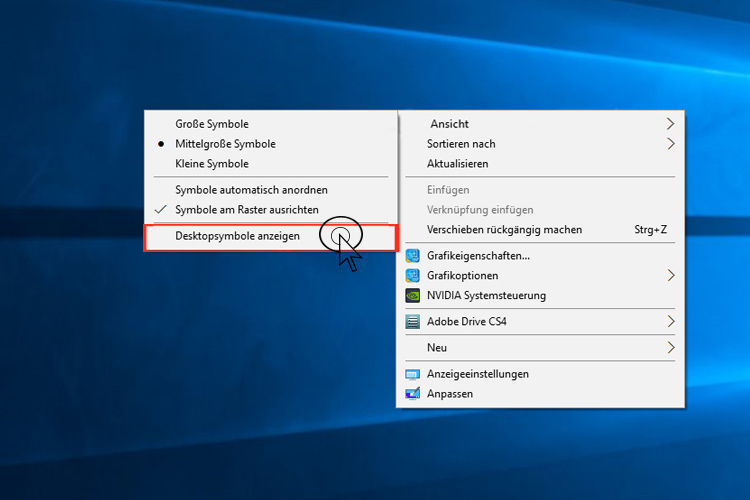Click the NVIDIA Systemsteuerung logo icon
The image size is (750, 500).
[412, 295]
